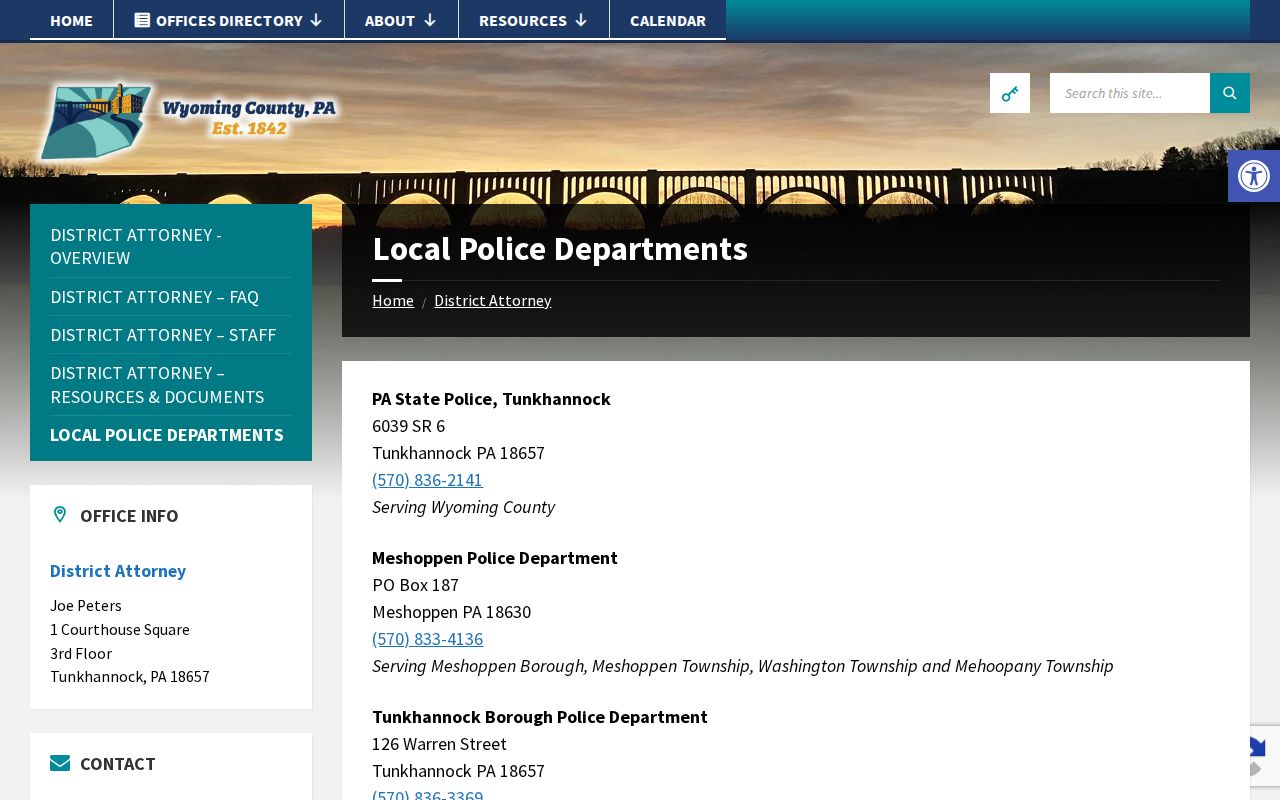Click the 1 Courthouse Square address text
Image resolution: width=1280 pixels, height=800 pixels.
pyautogui.click(x=120, y=629)
